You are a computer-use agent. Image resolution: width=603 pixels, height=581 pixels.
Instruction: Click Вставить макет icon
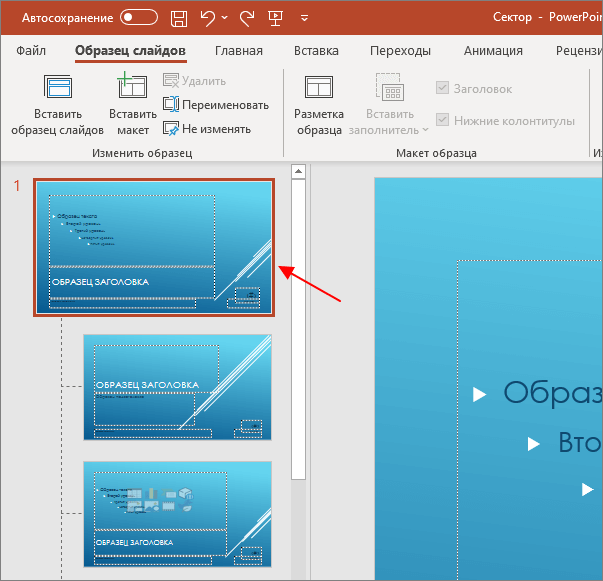(132, 85)
